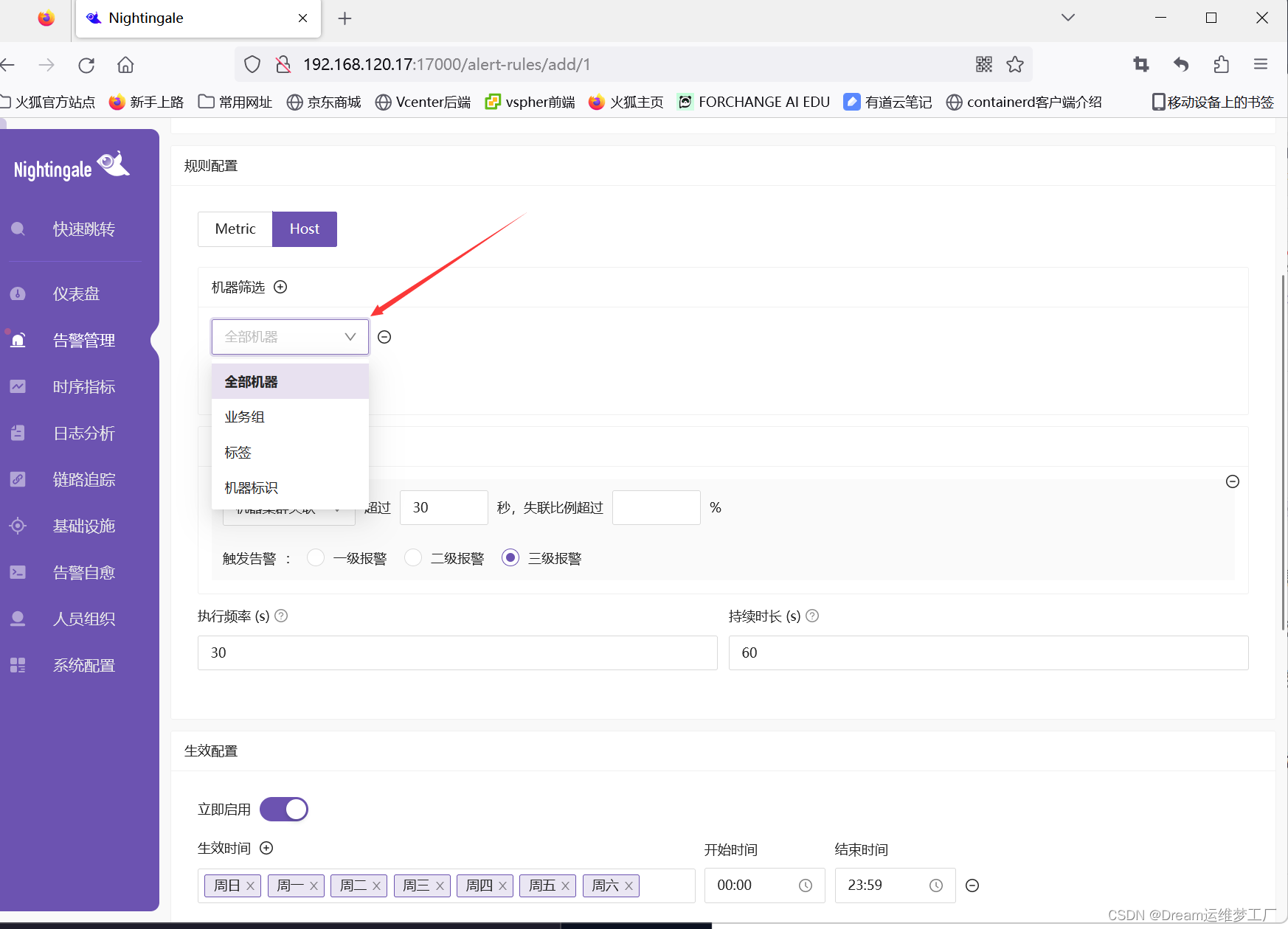This screenshot has width=1288, height=929.
Task: Click the Nightingale logo
Action: (72, 167)
